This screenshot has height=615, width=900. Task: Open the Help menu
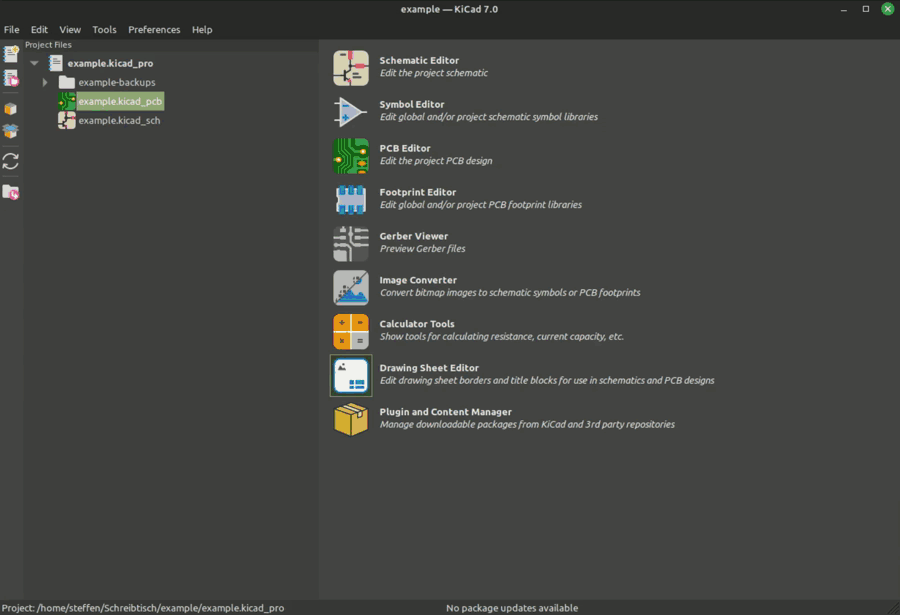pyautogui.click(x=202, y=29)
